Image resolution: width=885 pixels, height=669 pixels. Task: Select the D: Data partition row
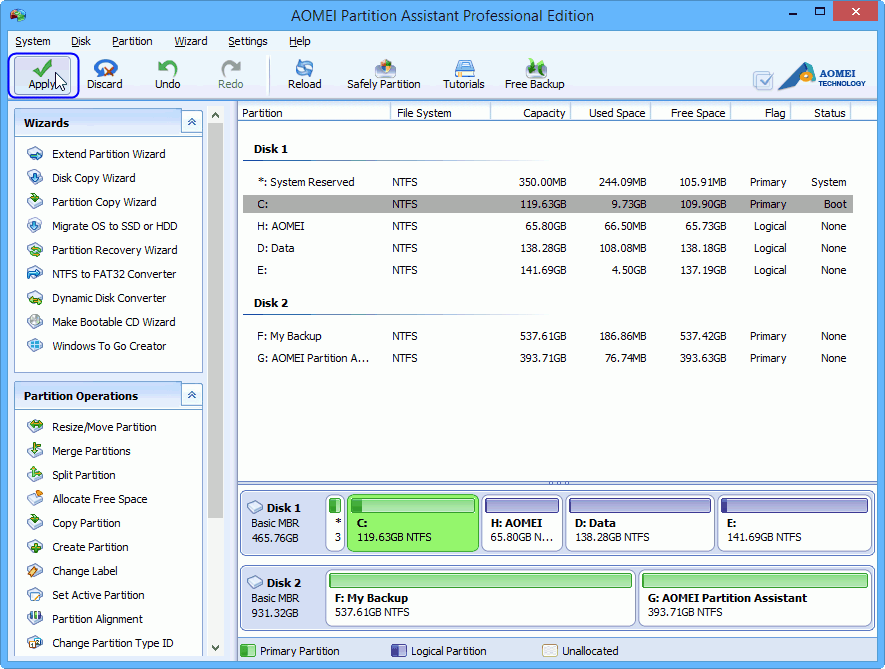point(547,248)
